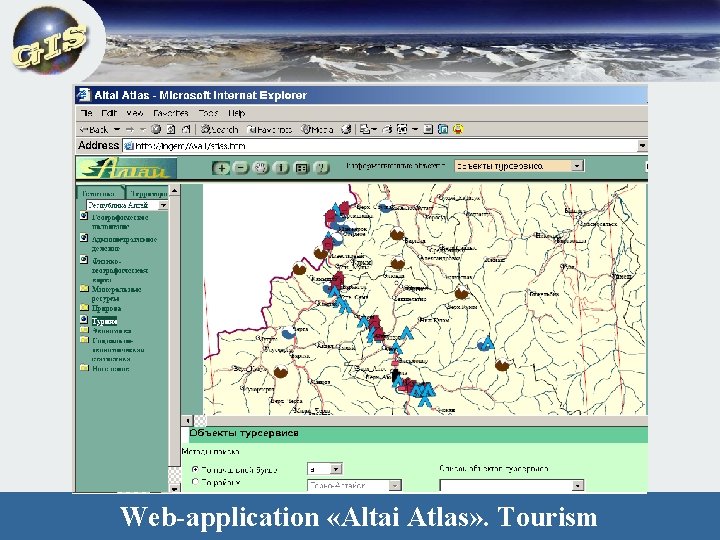Click the browser Back button
This screenshot has height=540, width=720.
(95, 129)
